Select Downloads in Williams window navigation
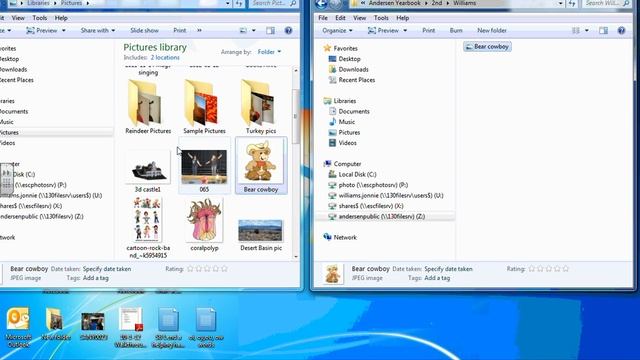This screenshot has height=360, width=640. tap(349, 69)
